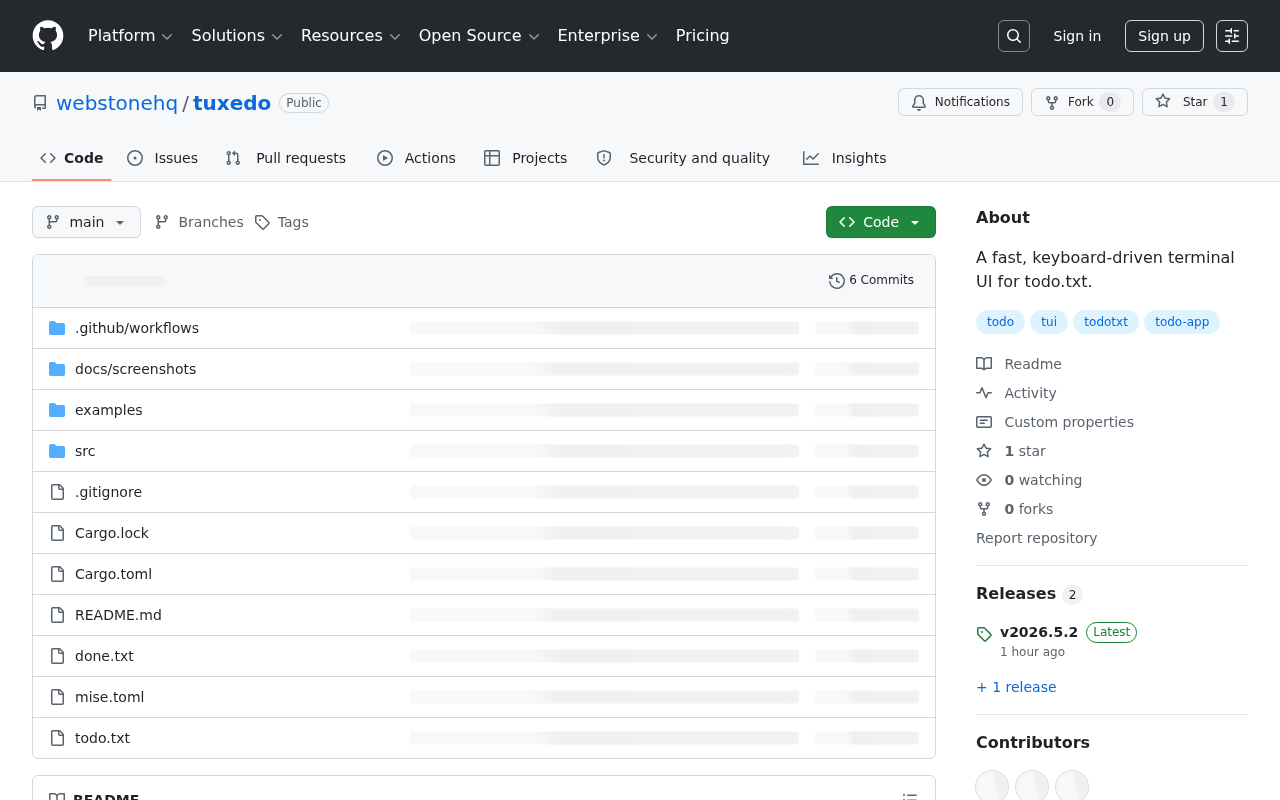
Task: Click the Sign in link
Action: 1077,36
